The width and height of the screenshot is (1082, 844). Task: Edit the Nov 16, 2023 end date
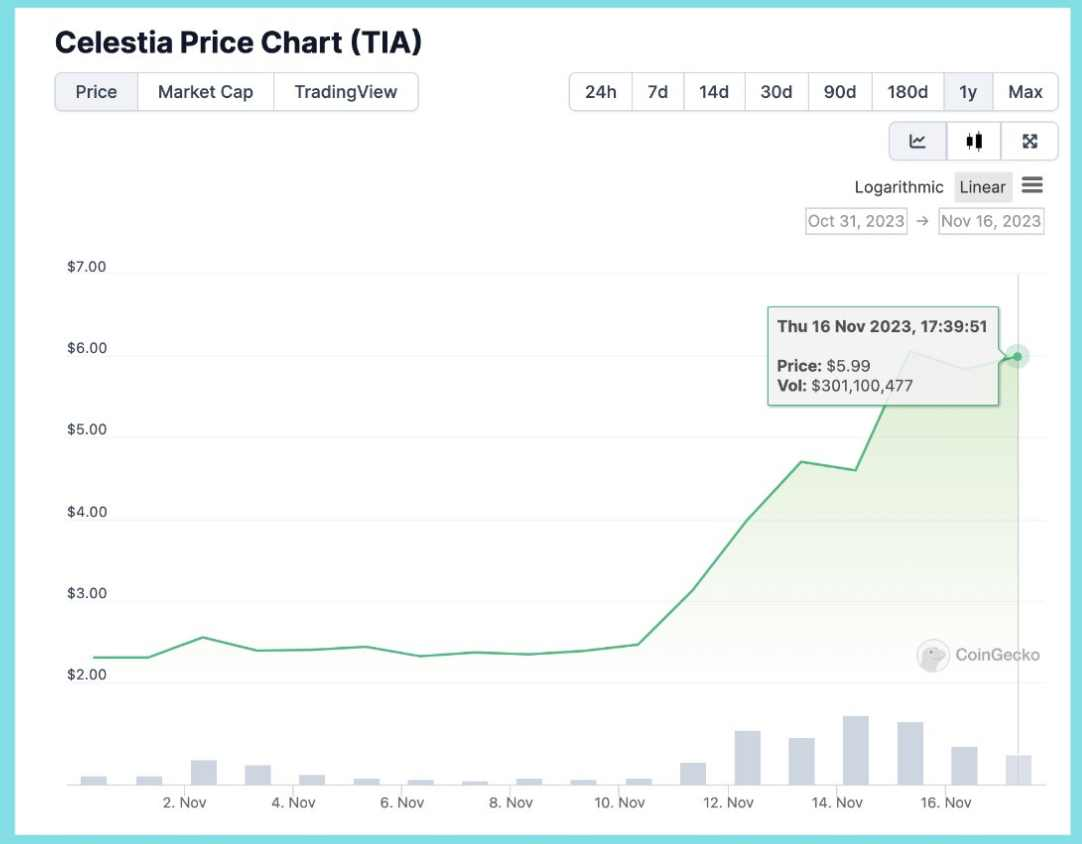coord(991,222)
